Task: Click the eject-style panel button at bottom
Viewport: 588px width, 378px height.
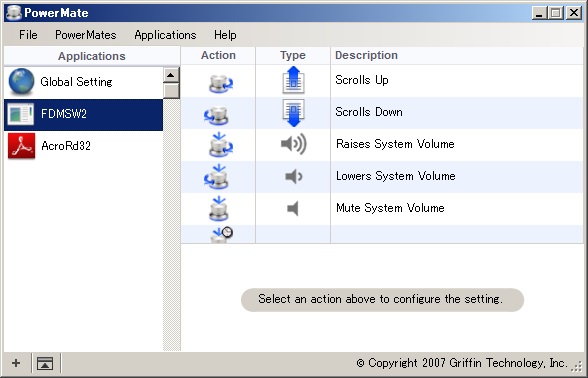Action: click(x=45, y=363)
